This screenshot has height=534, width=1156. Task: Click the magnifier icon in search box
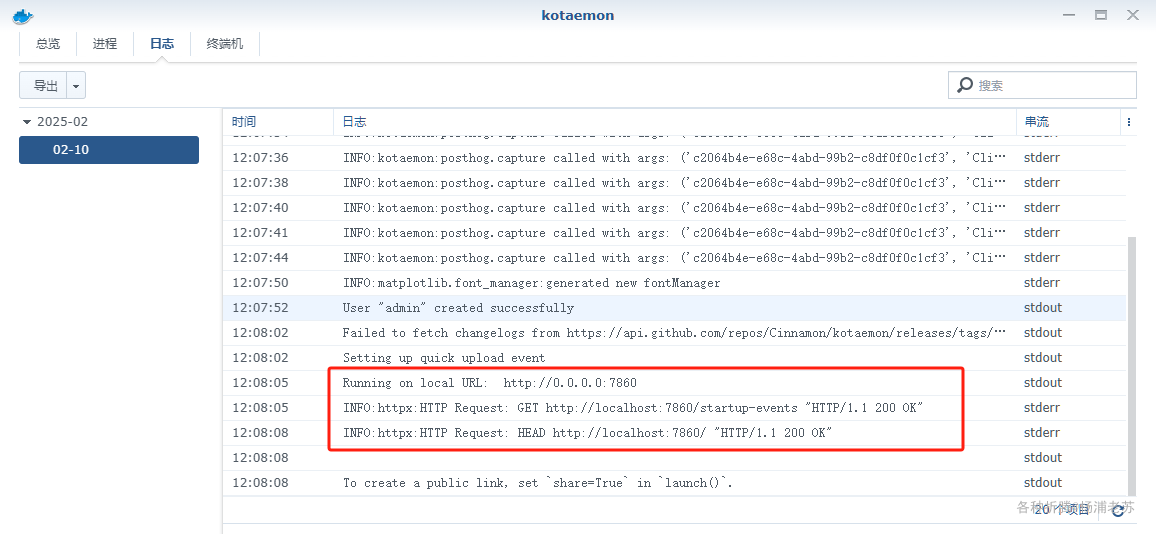(964, 86)
